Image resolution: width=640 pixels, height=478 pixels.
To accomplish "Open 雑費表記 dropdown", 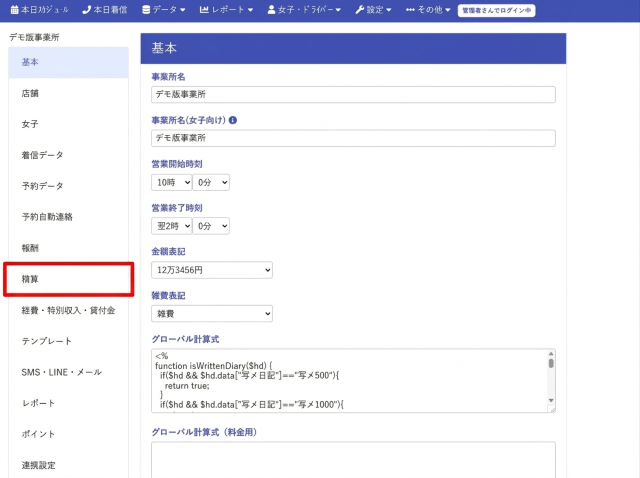I will [x=212, y=313].
